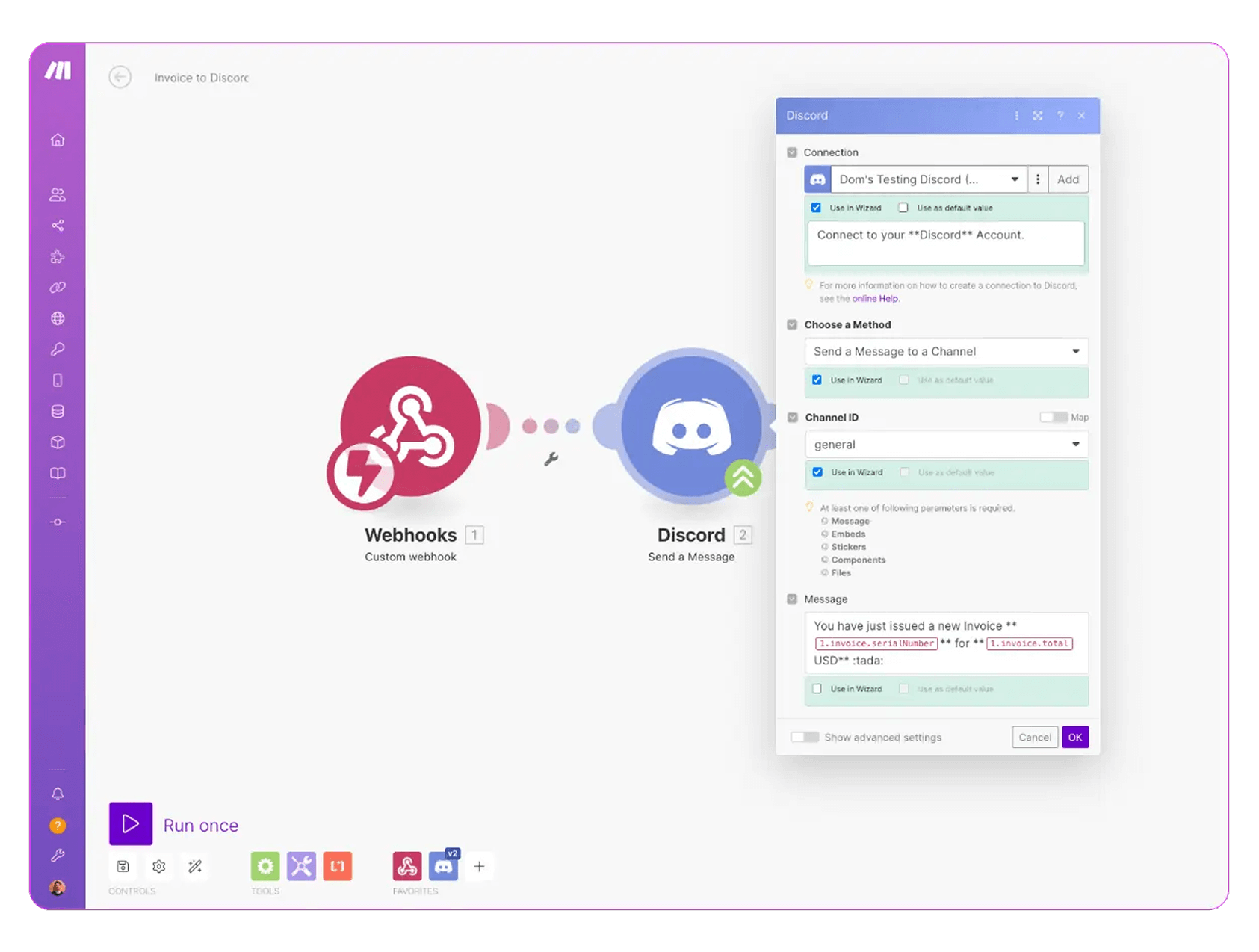
Task: Open the Team users icon in sidebar
Action: click(58, 194)
